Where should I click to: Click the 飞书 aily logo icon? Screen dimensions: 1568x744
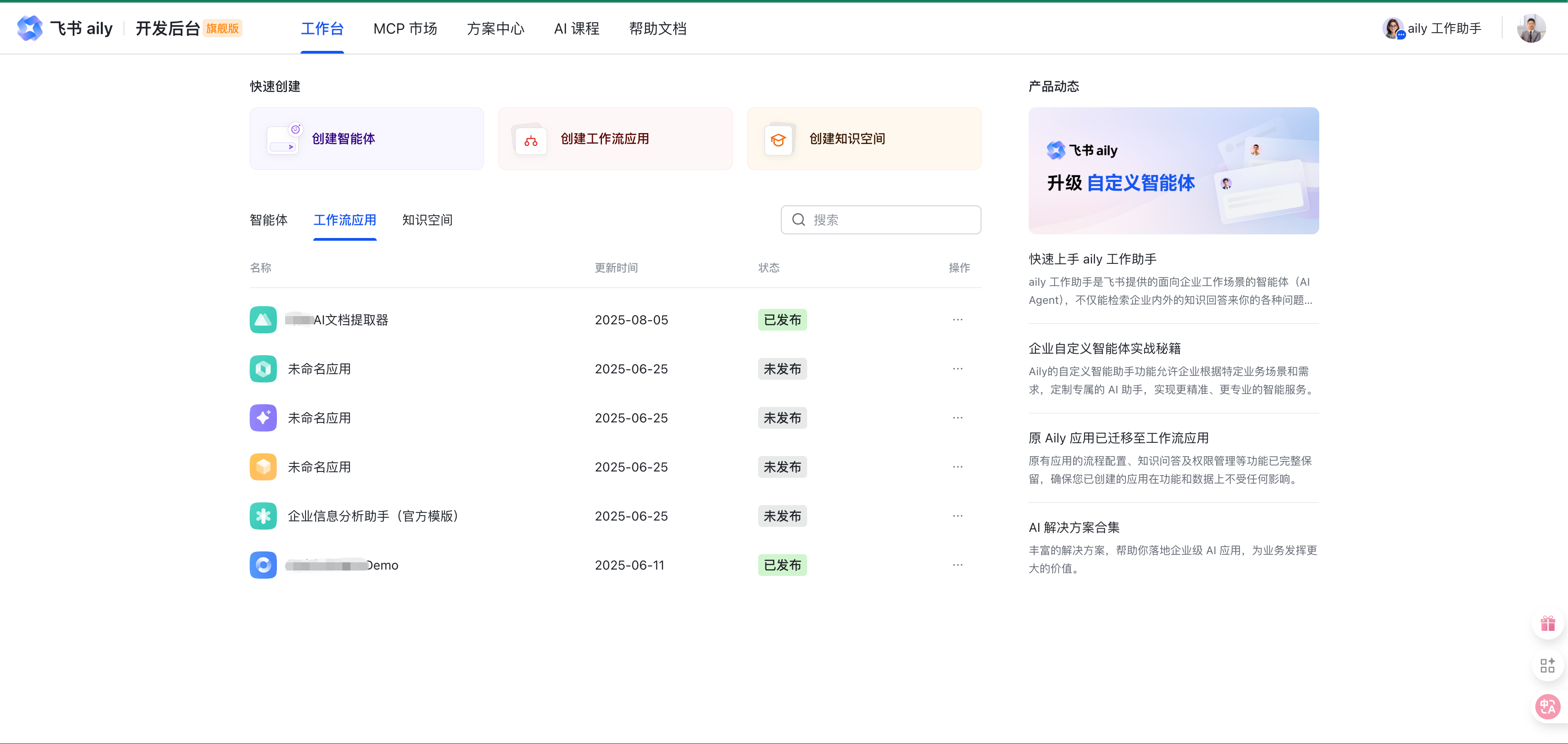coord(30,29)
